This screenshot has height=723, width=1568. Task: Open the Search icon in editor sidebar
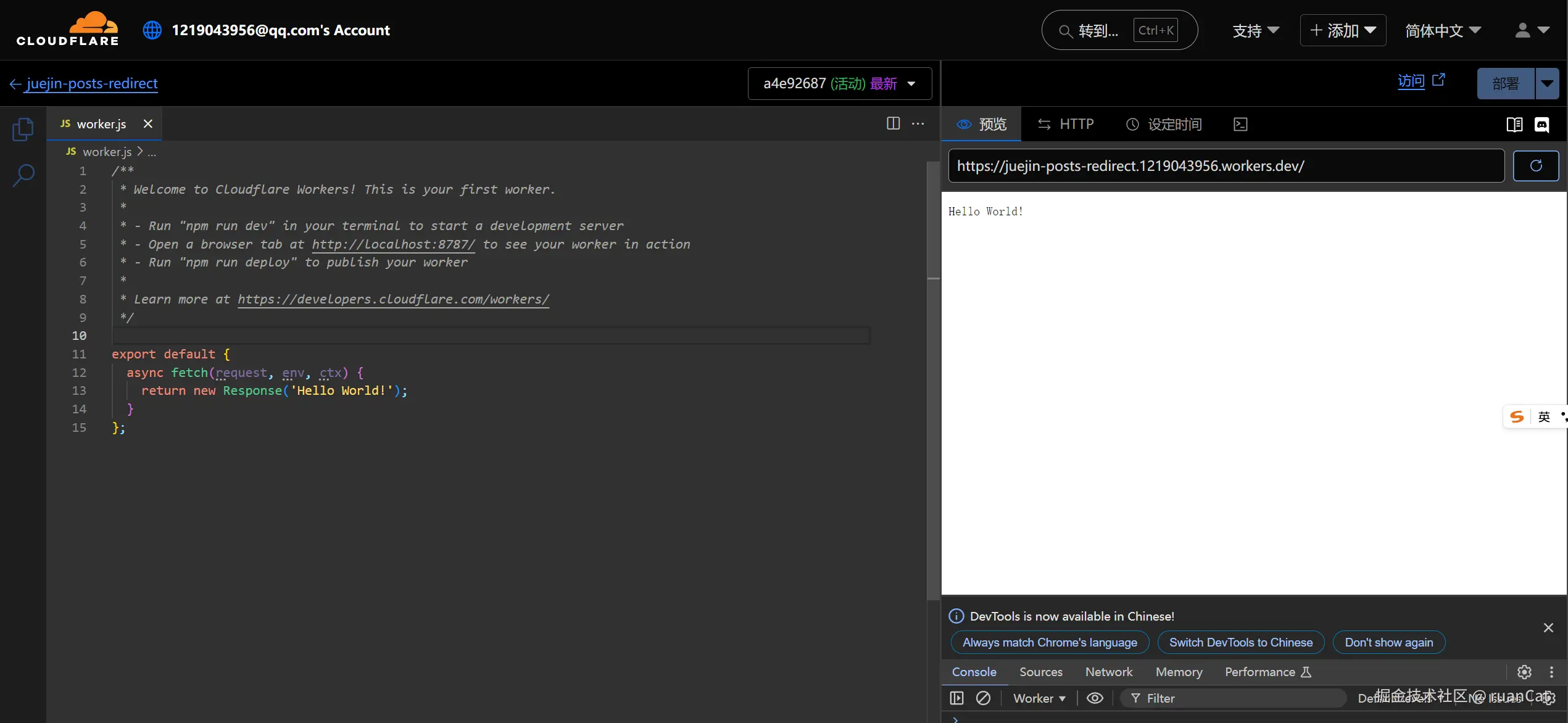pos(23,175)
